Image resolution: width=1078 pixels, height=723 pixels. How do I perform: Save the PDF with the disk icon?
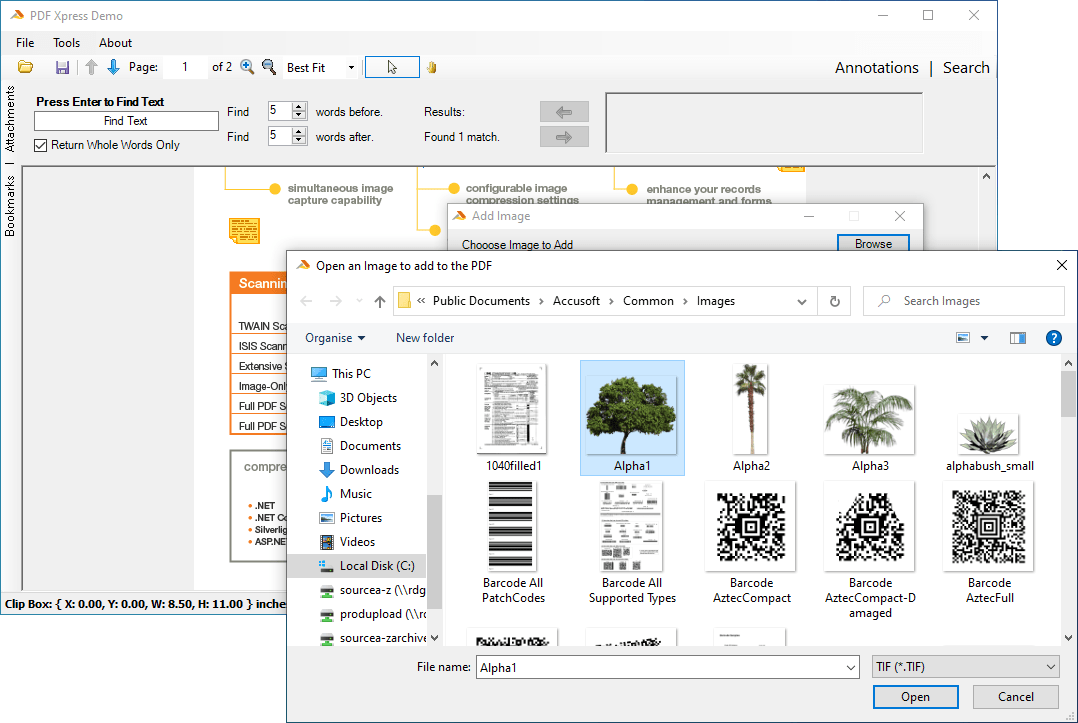tap(62, 67)
